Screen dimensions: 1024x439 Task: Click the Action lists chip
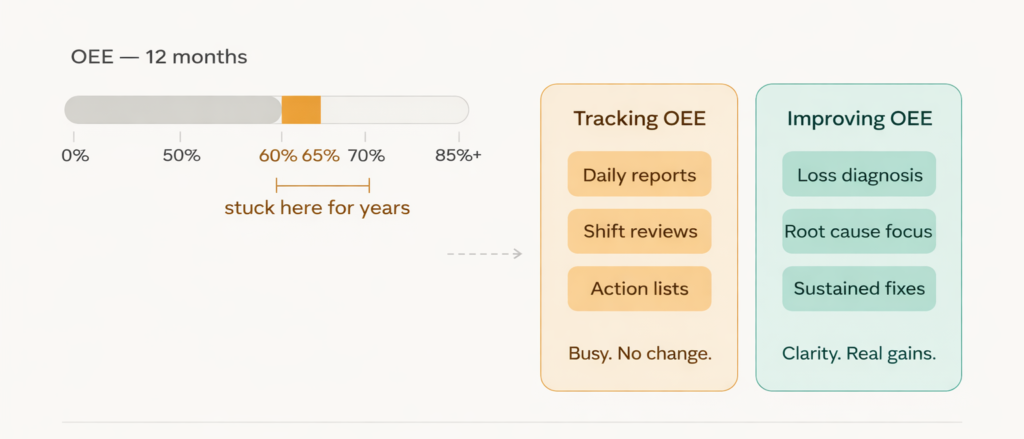tap(639, 288)
